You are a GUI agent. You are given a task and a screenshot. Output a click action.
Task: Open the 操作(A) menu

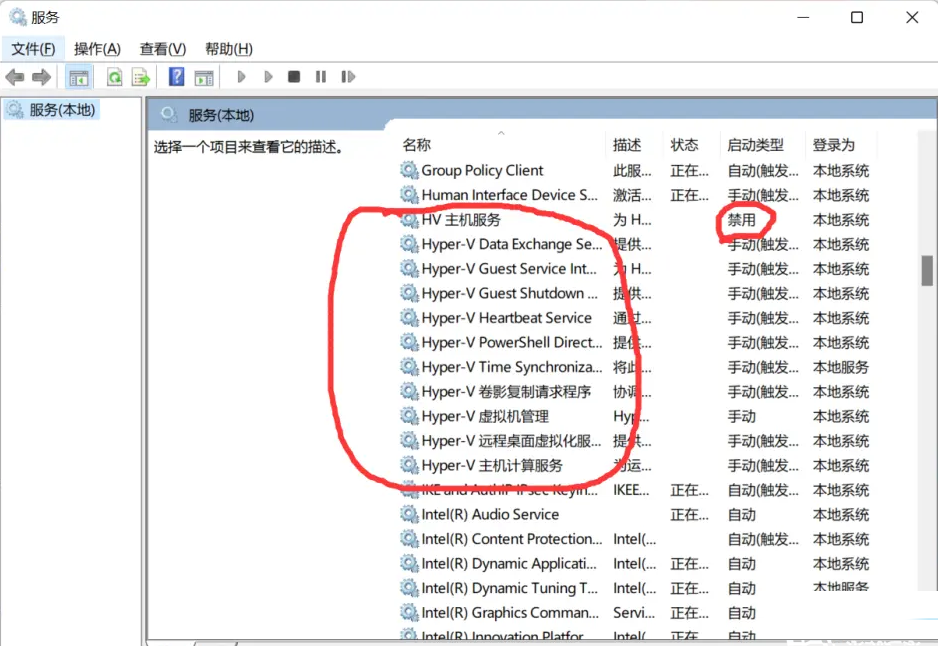[97, 48]
